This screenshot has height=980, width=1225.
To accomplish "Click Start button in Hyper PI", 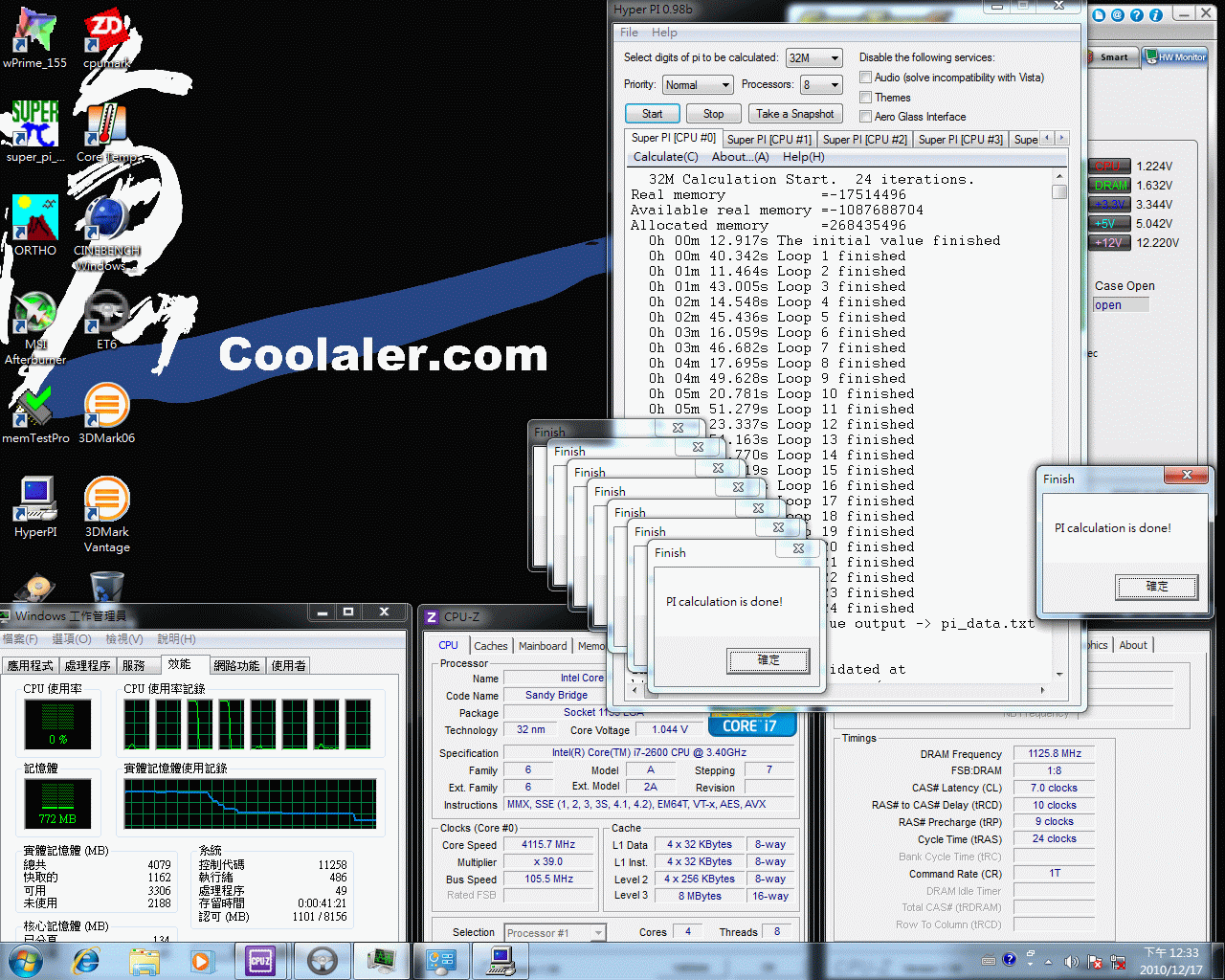I will point(653,114).
